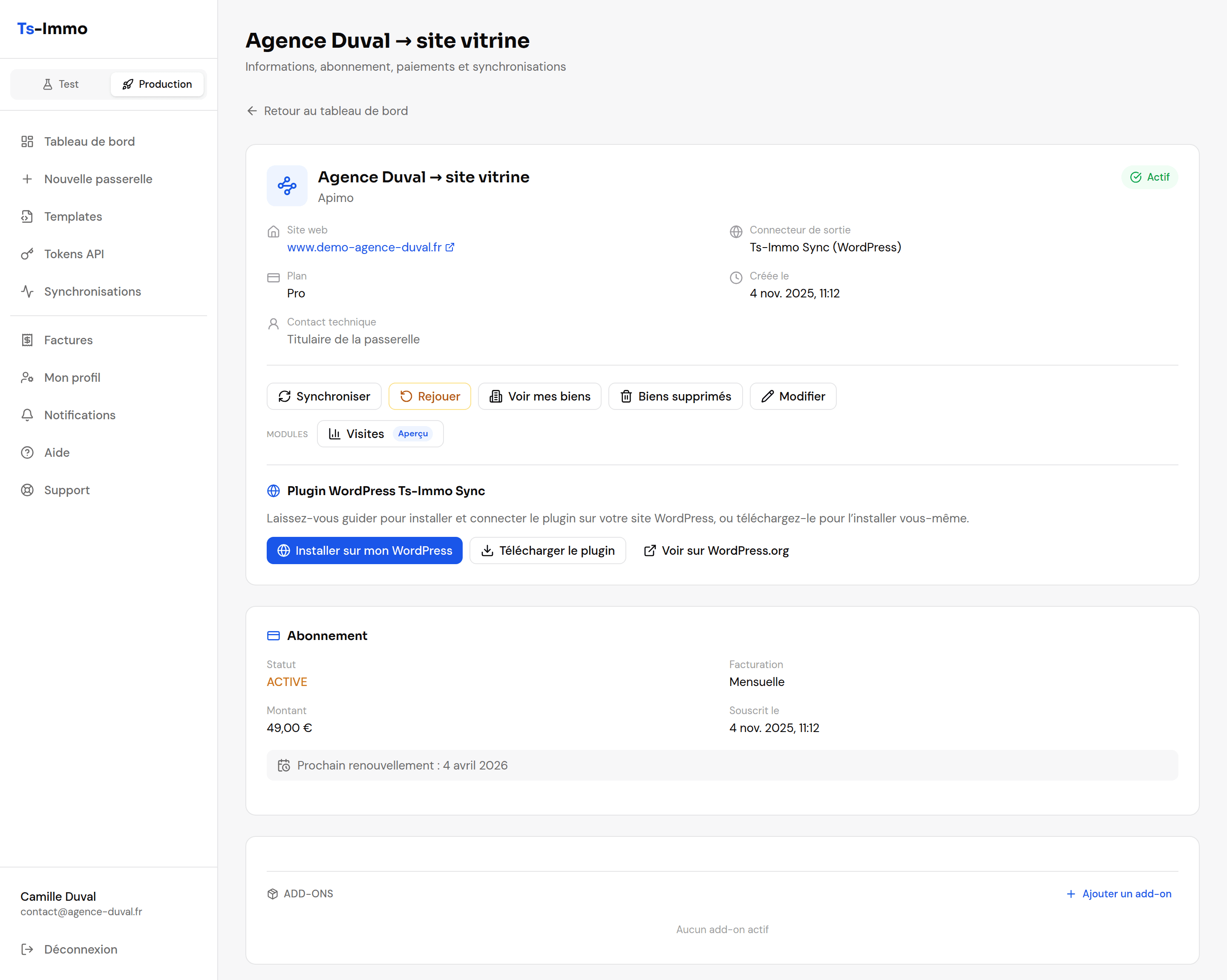
Task: Click the ADD-ONS package icon
Action: 273,894
